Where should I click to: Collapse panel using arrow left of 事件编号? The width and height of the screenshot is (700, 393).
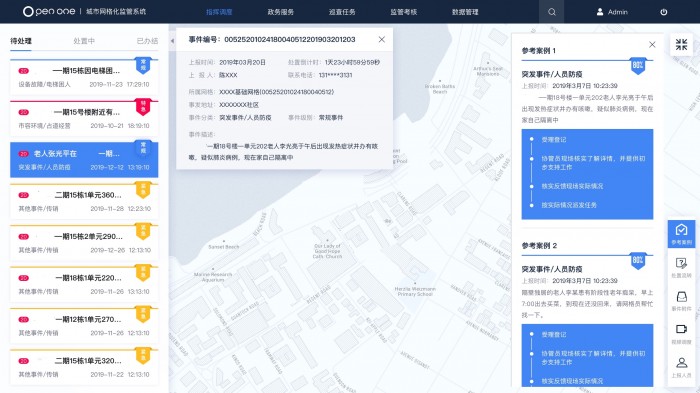pyautogui.click(x=172, y=41)
